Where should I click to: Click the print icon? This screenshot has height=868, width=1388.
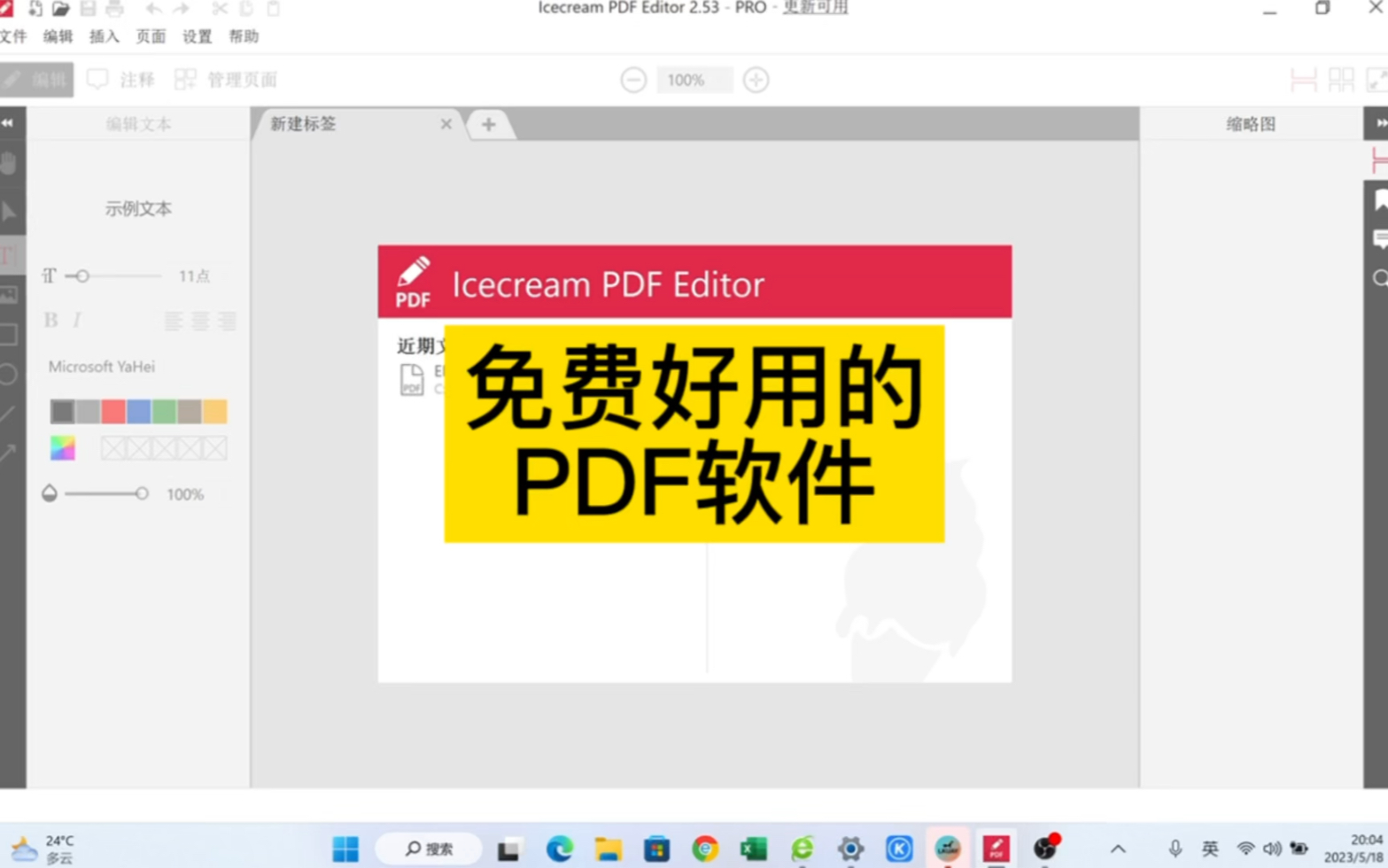pos(114,9)
